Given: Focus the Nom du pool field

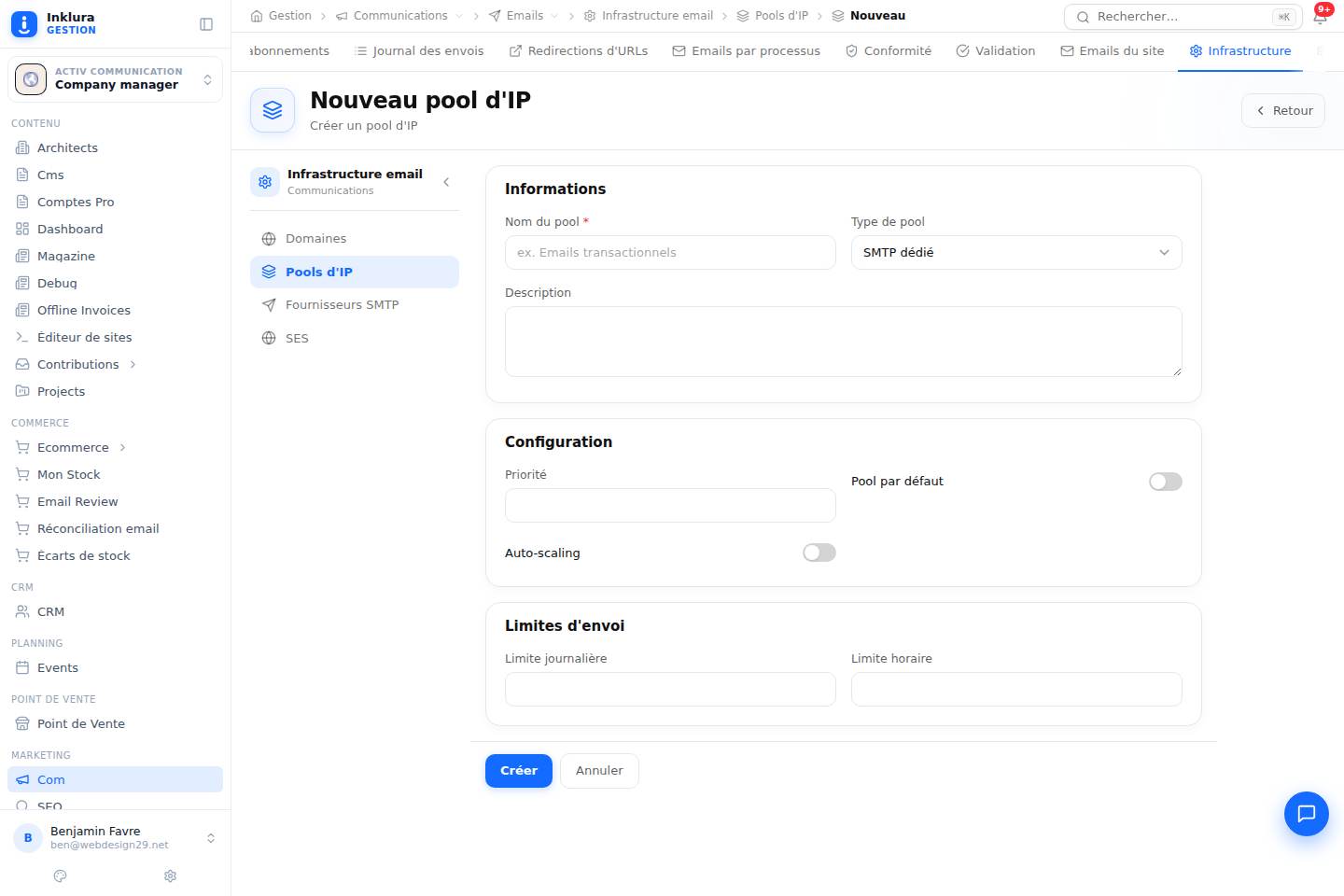Looking at the screenshot, I should 670,253.
